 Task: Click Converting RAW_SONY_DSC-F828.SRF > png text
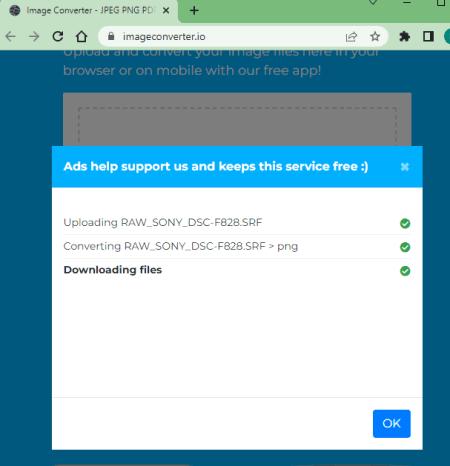click(181, 246)
